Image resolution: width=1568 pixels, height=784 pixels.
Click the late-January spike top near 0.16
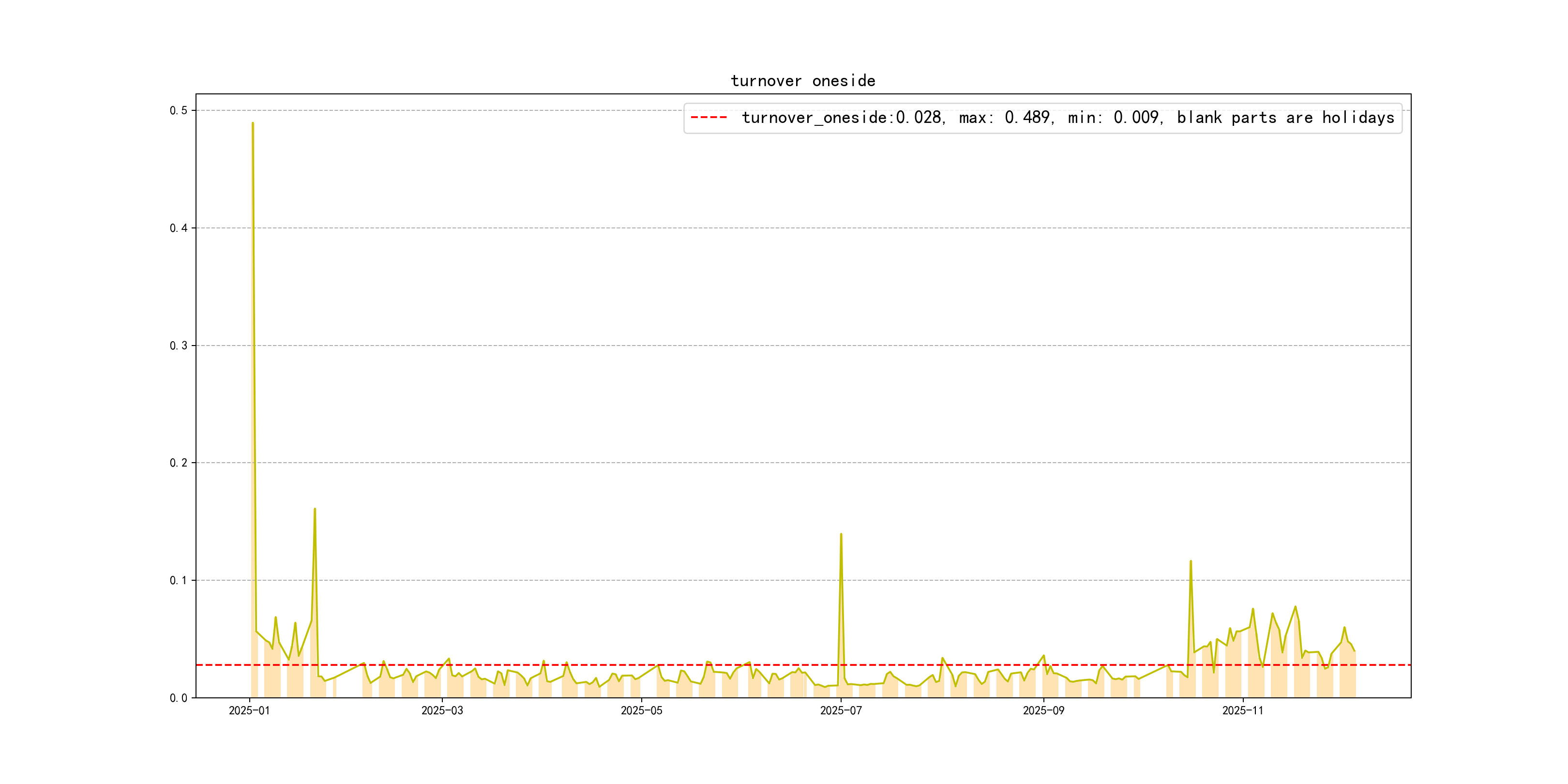(x=315, y=510)
